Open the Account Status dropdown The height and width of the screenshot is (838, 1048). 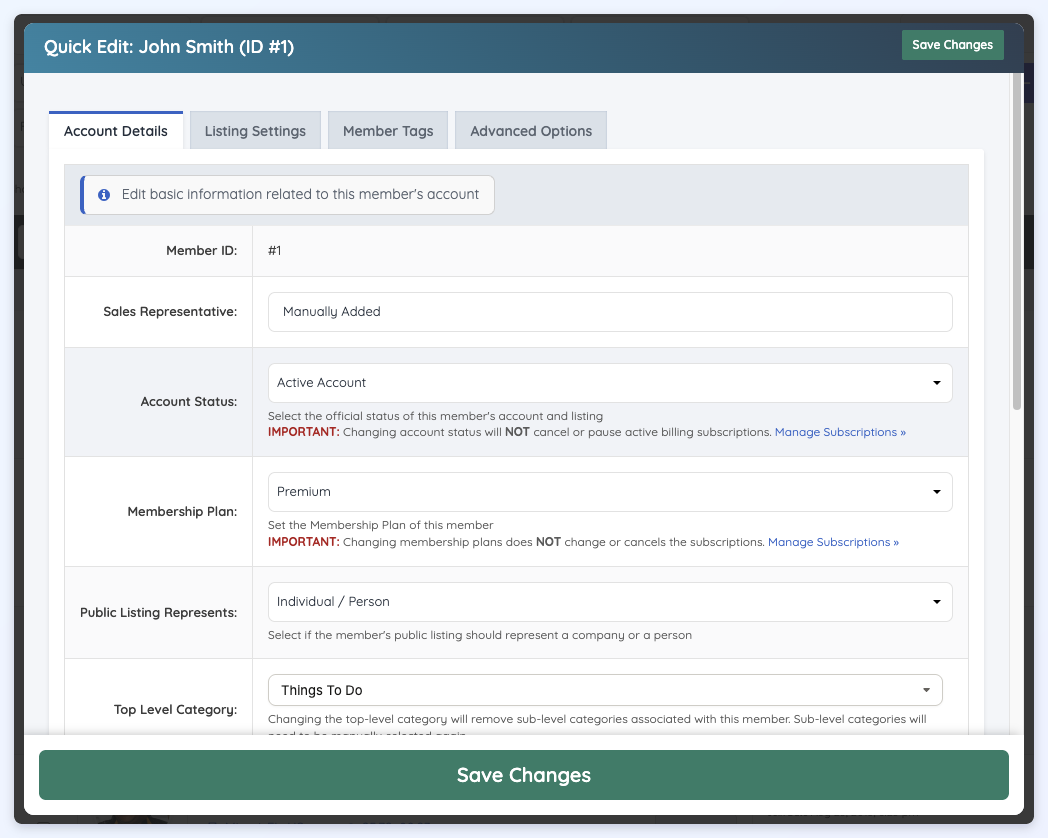pyautogui.click(x=610, y=383)
